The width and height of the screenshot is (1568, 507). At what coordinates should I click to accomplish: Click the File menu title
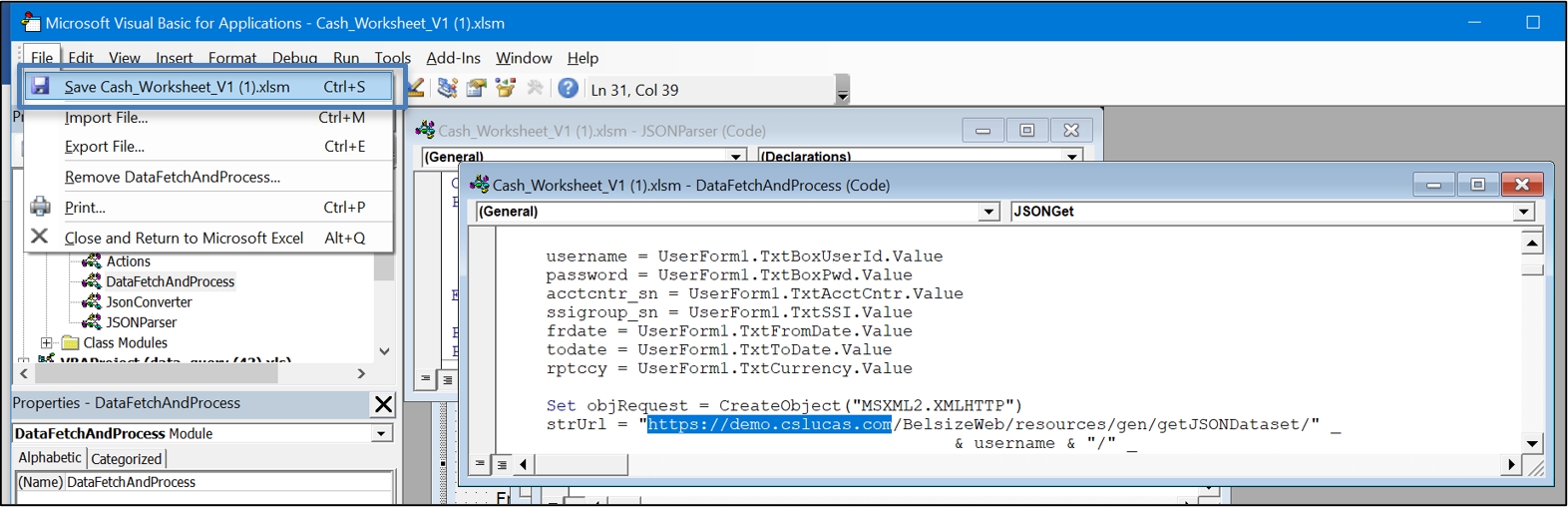point(41,58)
